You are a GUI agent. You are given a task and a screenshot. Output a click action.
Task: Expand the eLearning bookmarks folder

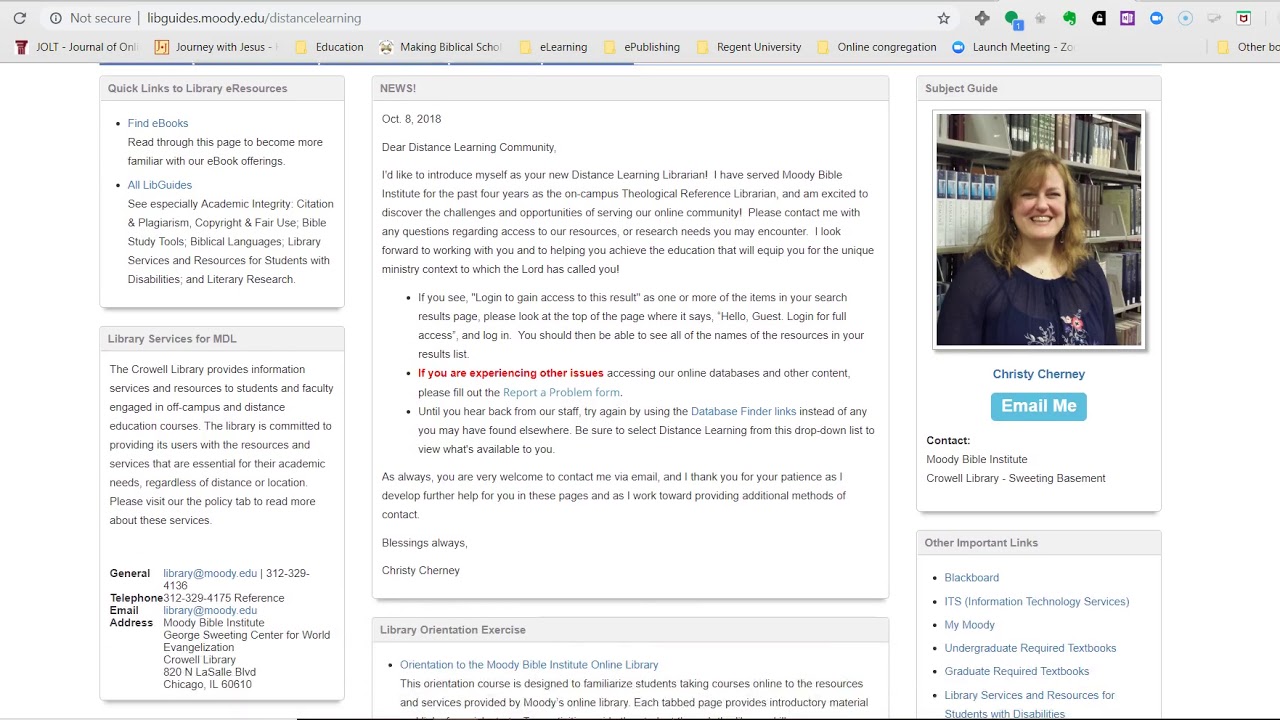tap(553, 47)
